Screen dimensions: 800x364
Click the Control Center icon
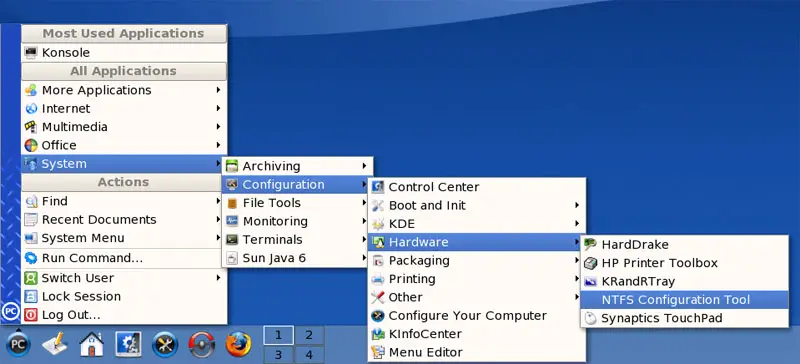click(x=378, y=187)
